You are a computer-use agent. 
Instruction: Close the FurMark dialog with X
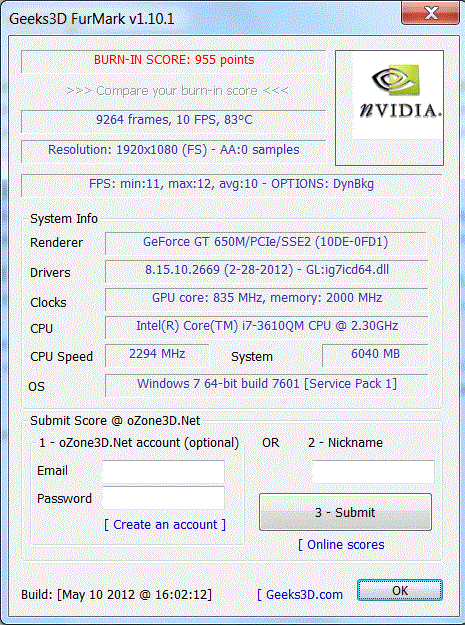click(x=430, y=13)
